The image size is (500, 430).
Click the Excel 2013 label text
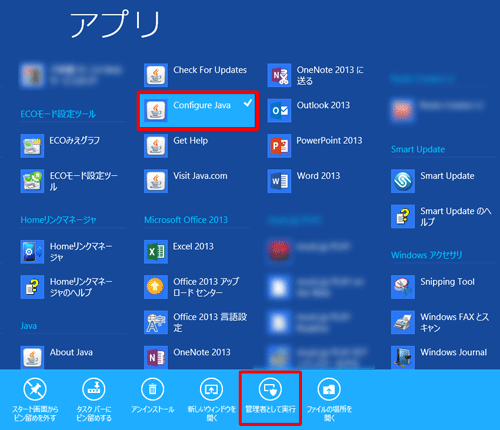pyautogui.click(x=193, y=246)
